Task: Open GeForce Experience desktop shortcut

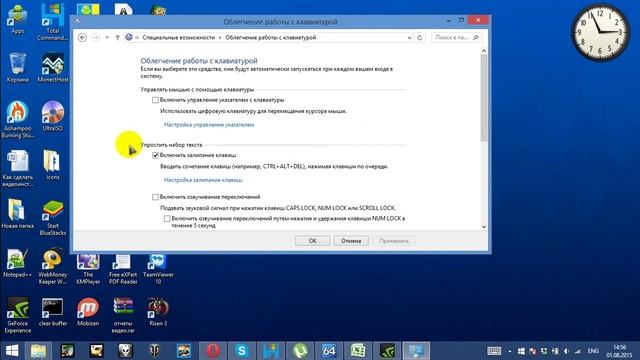Action: [18, 315]
